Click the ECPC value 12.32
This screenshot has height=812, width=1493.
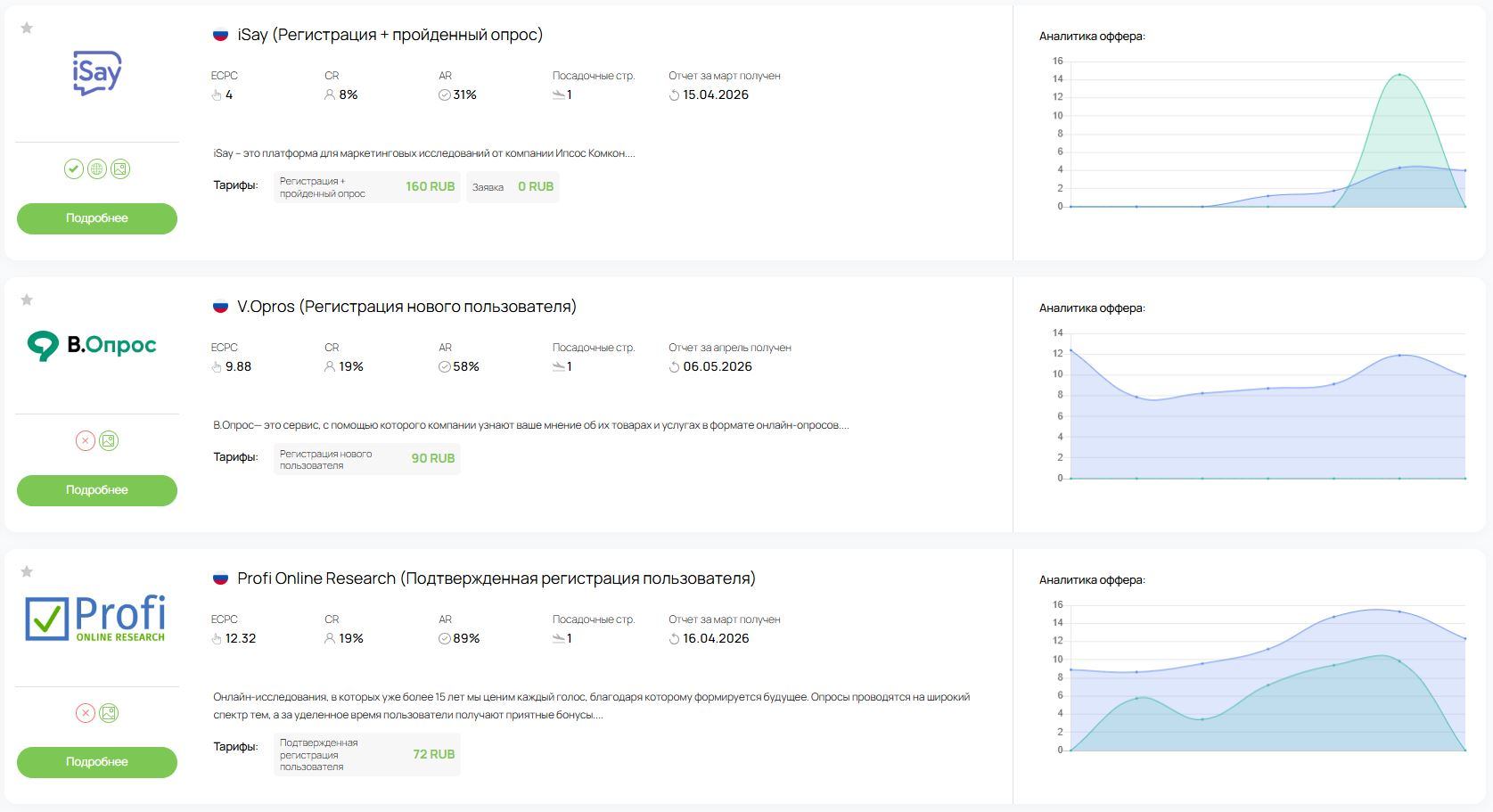pos(241,639)
